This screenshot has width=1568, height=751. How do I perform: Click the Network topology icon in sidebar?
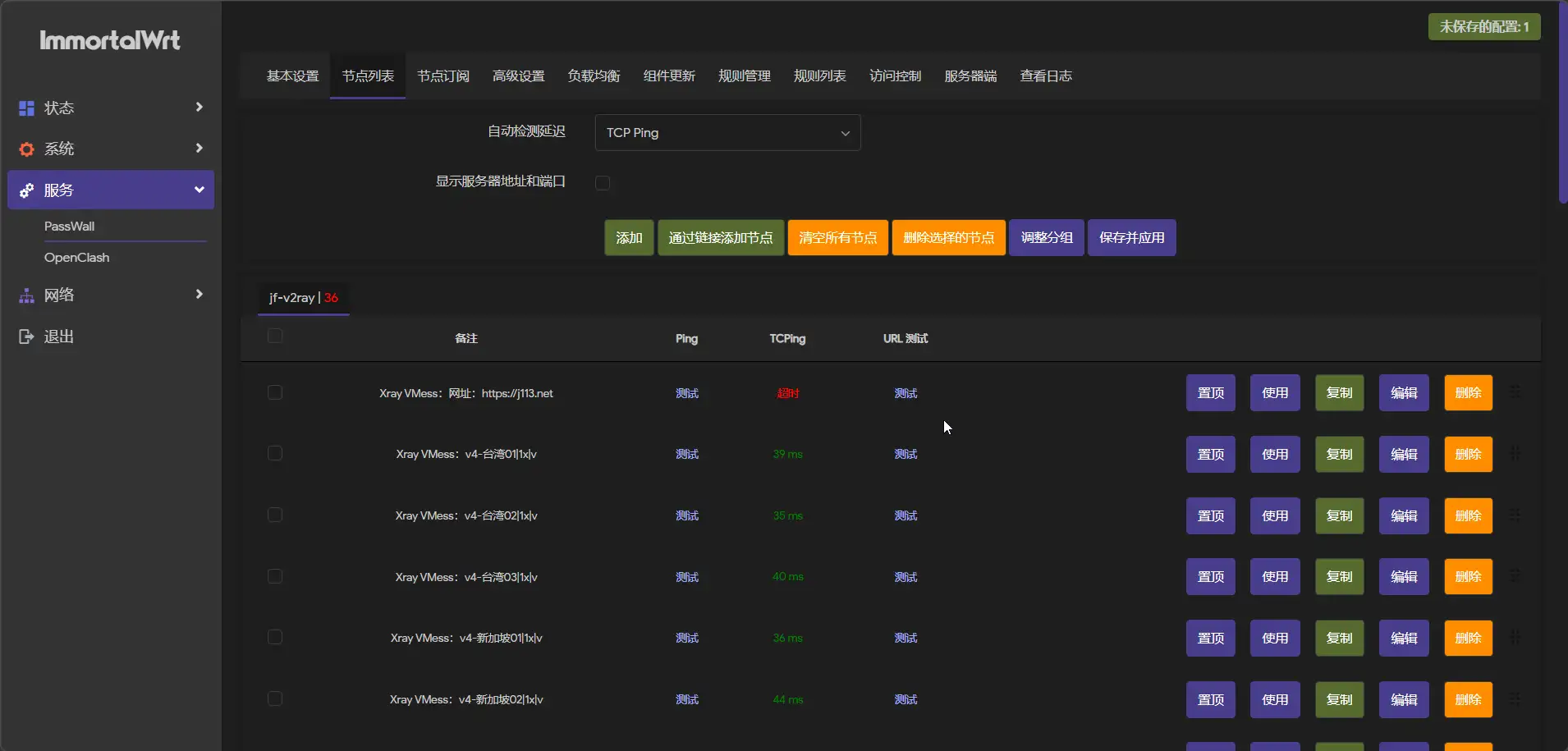pyautogui.click(x=26, y=295)
